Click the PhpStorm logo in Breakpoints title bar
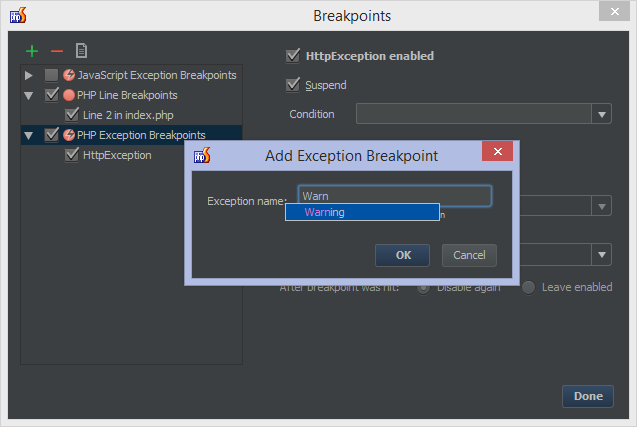This screenshot has height=427, width=637. pyautogui.click(x=18, y=15)
